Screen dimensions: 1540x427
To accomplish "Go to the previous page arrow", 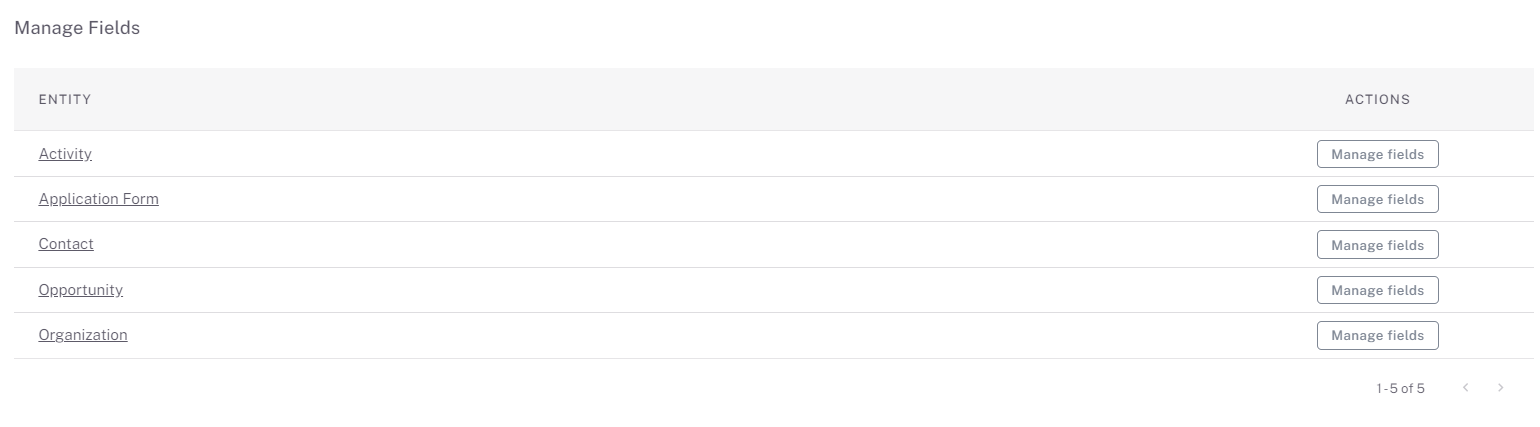I will pos(1465,388).
